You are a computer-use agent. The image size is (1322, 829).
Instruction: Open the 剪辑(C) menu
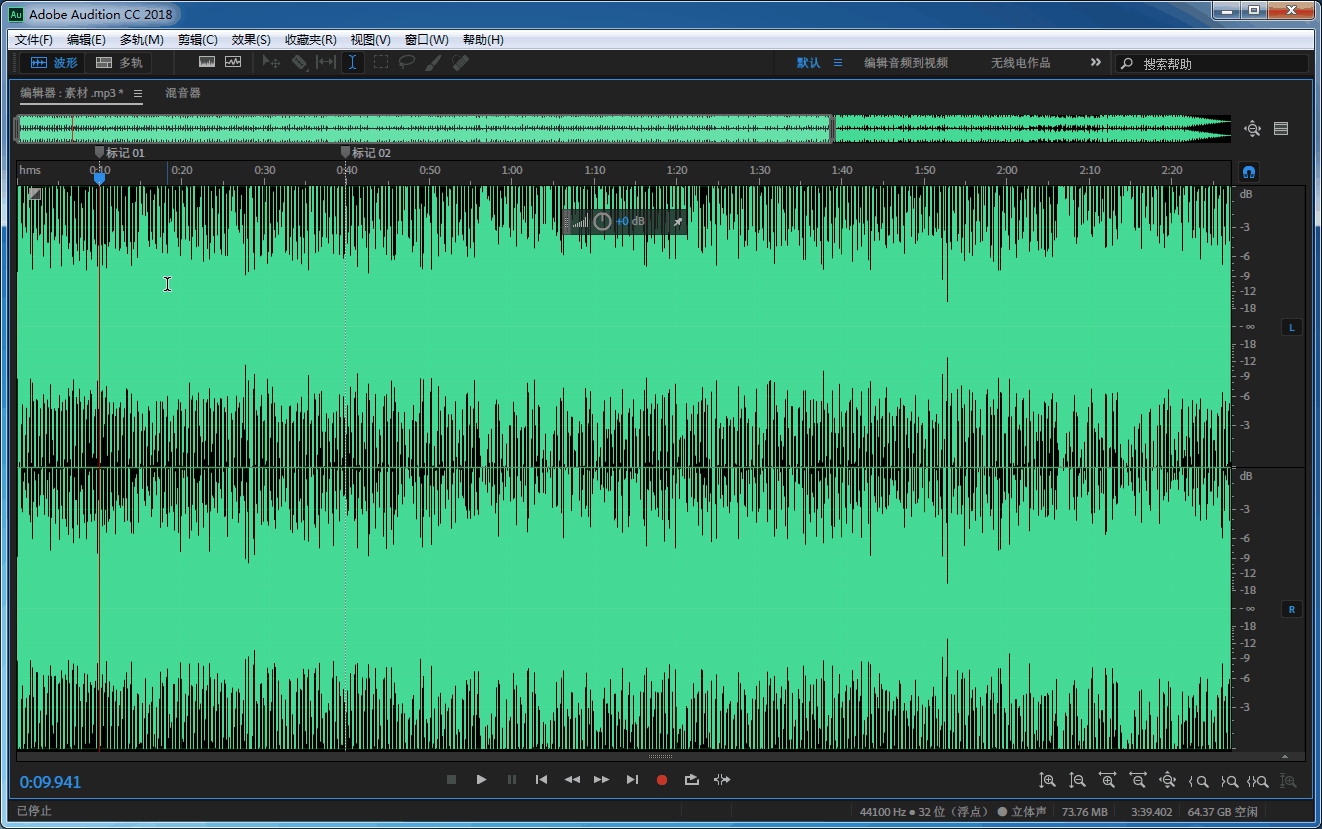[x=197, y=40]
